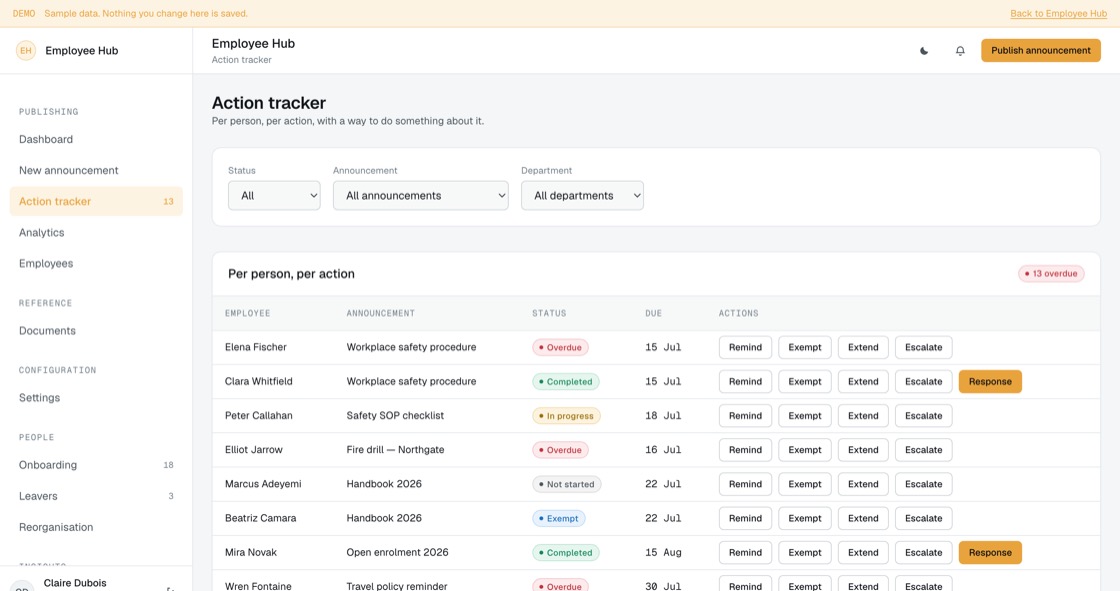Click employee name Marcus Adeyemi
Screen dimensions: 1120x591
263,484
